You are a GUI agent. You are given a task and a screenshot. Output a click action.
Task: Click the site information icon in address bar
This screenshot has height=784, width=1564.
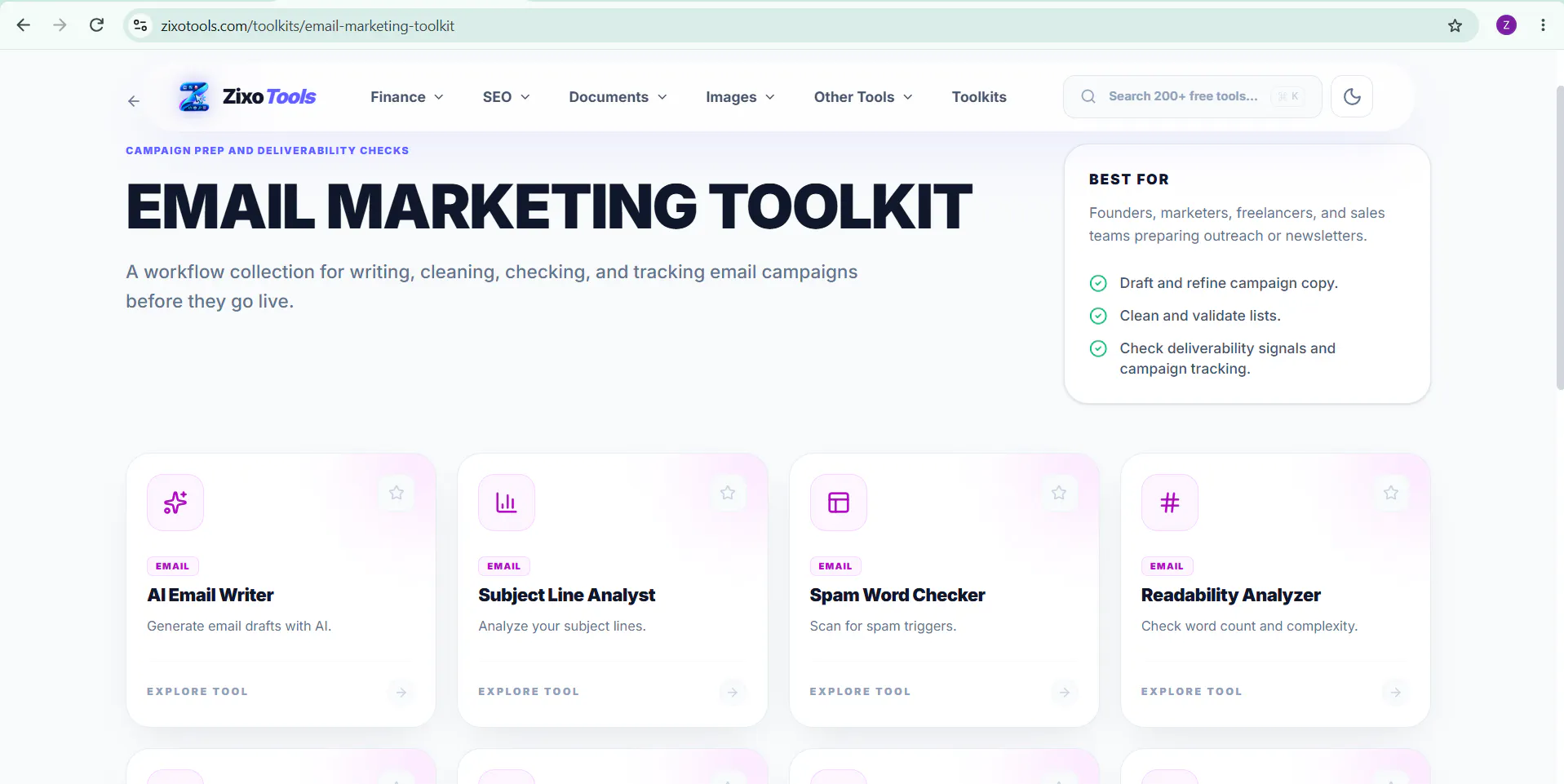coord(140,25)
